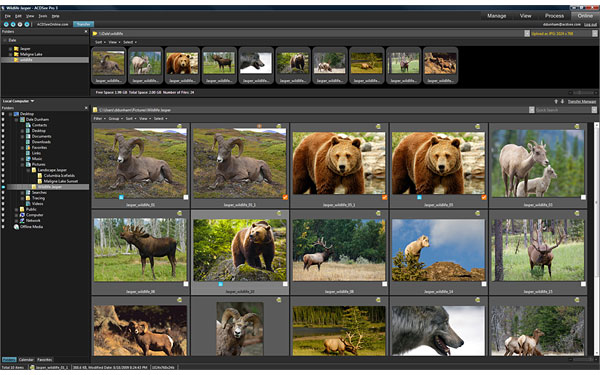Click the Computer icon in the folder tree
The width and height of the screenshot is (600, 375).
point(22,215)
